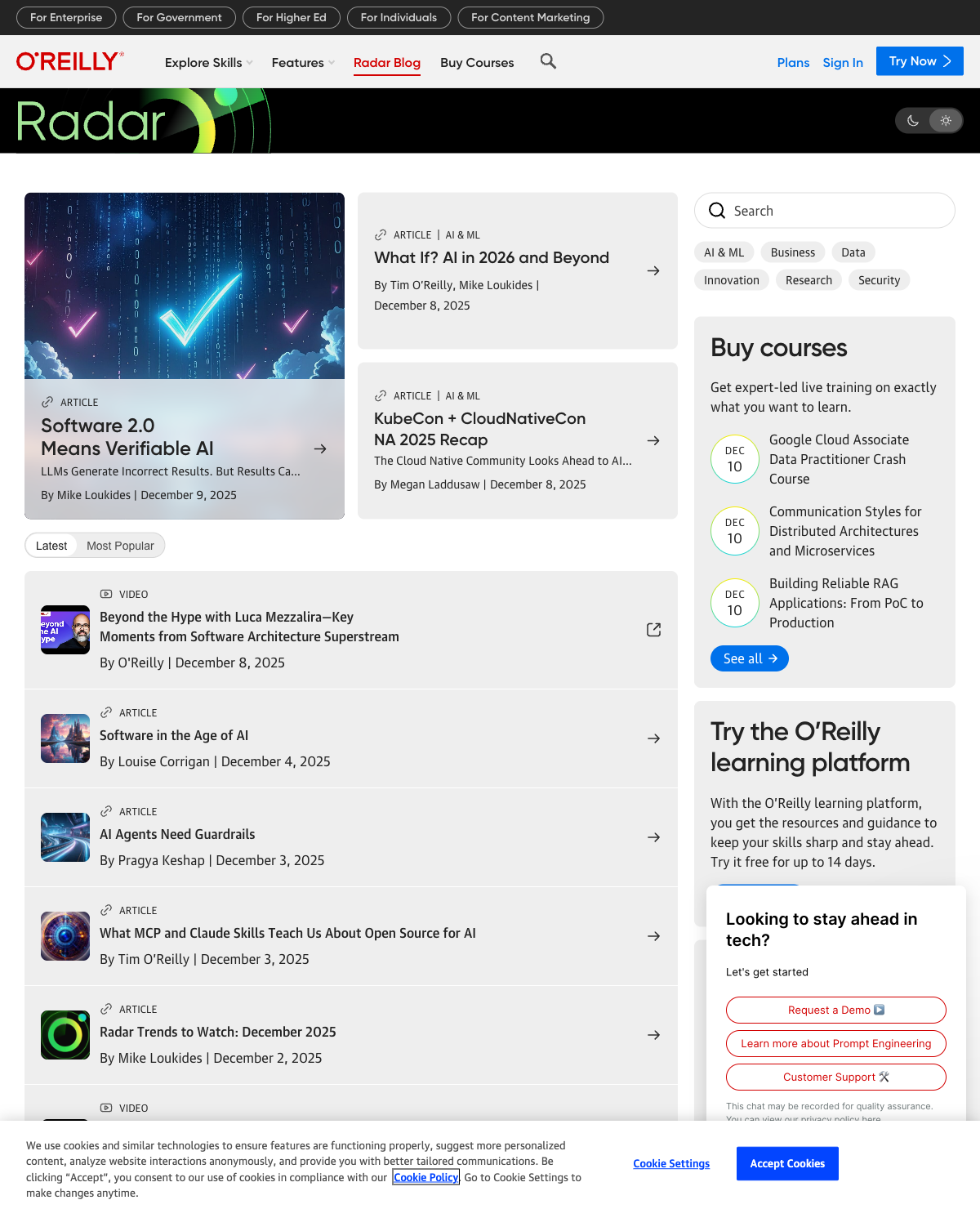980x1209 pixels.
Task: Filter by the Security topic tag
Action: click(879, 280)
